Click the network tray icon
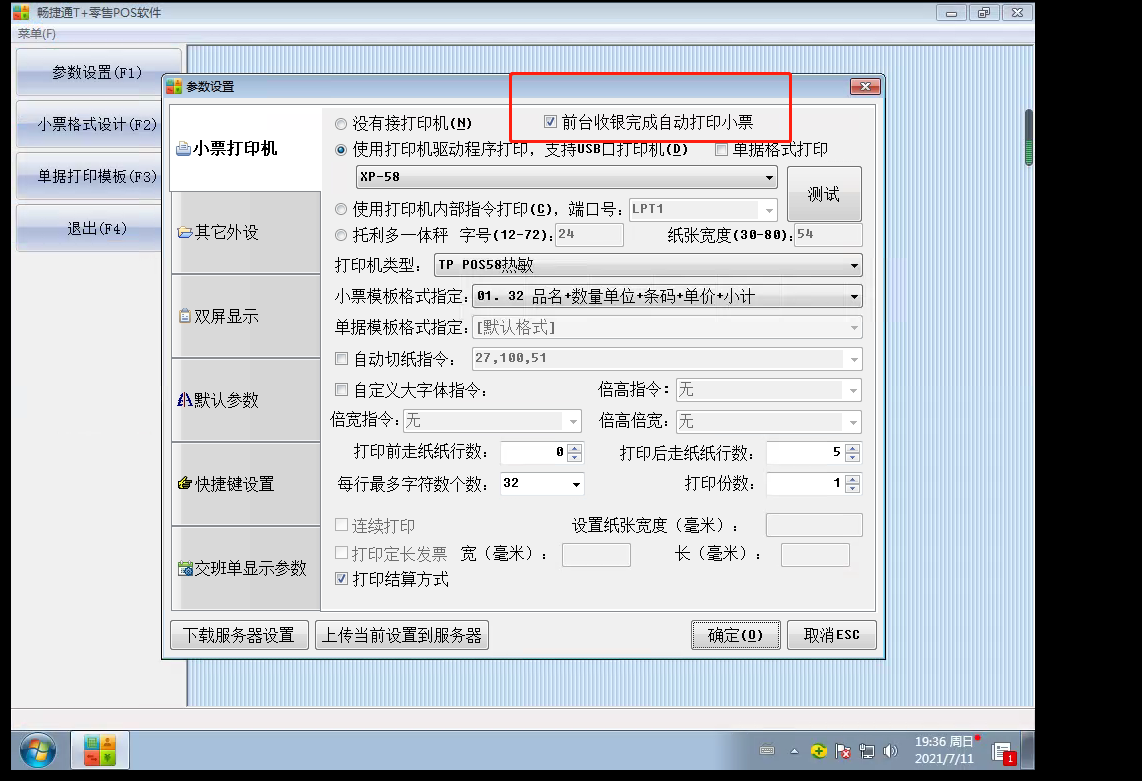 tap(867, 751)
